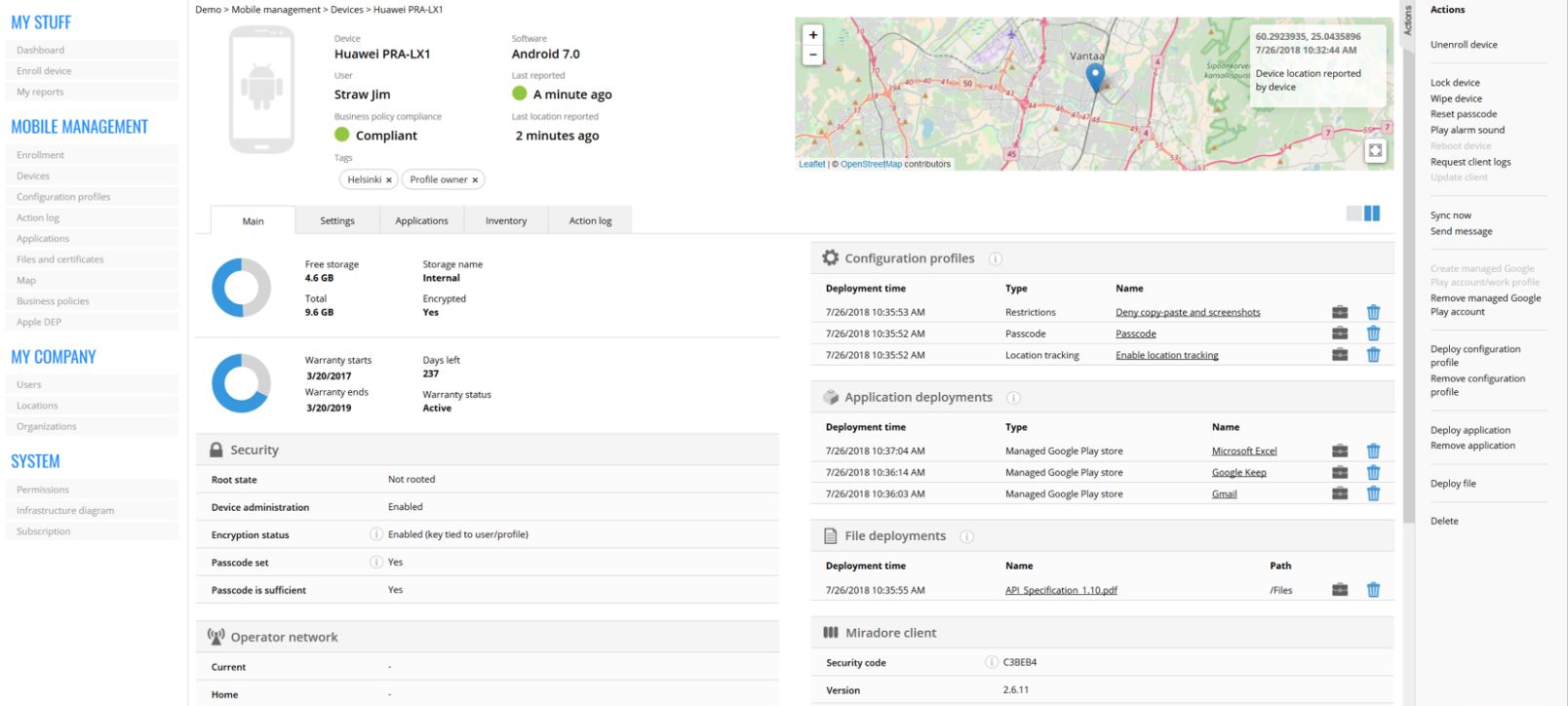1568x706 pixels.
Task: Delete the API Specification file deployment
Action: (x=1373, y=589)
